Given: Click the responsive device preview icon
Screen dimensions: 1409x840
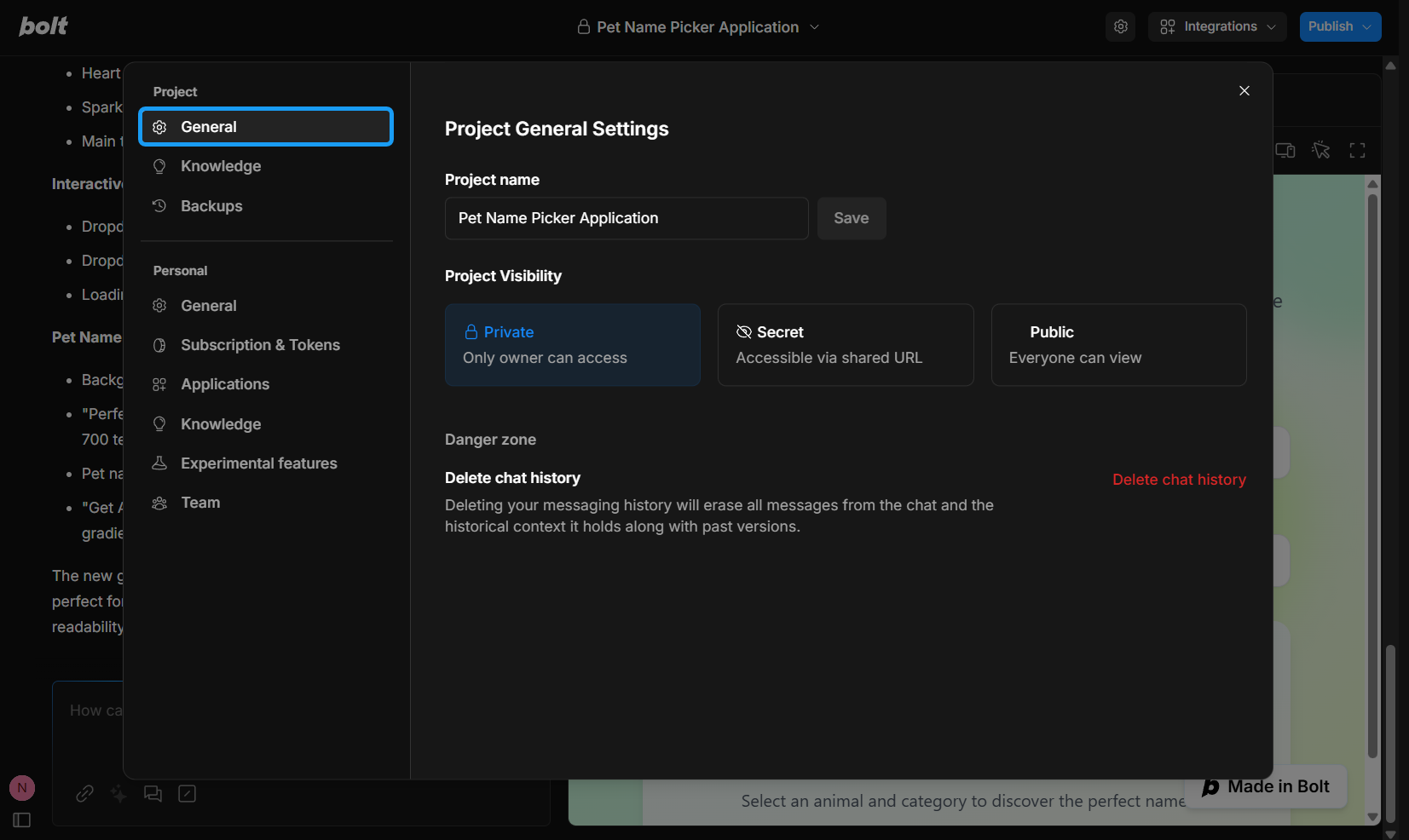Looking at the screenshot, I should click(x=1285, y=151).
